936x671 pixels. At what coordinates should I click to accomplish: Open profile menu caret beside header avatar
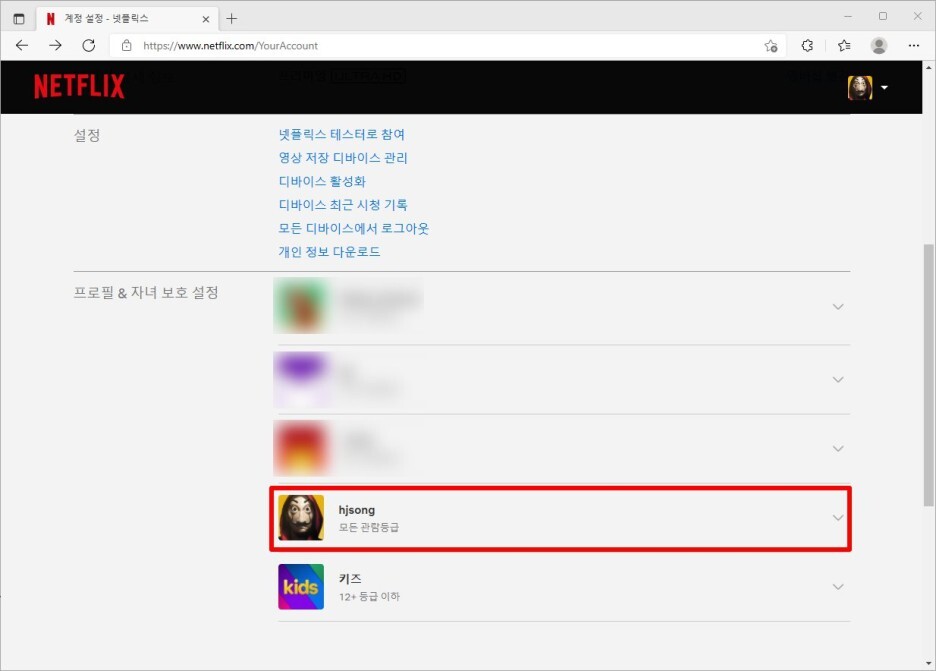click(884, 88)
